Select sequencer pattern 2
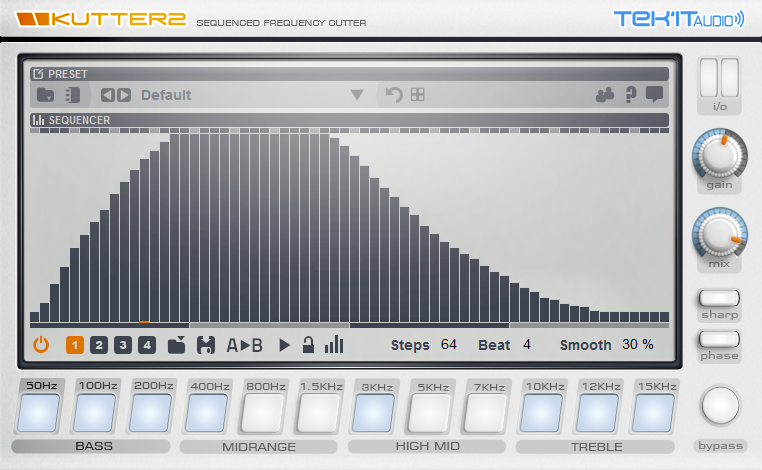This screenshot has width=762, height=470. [x=99, y=345]
